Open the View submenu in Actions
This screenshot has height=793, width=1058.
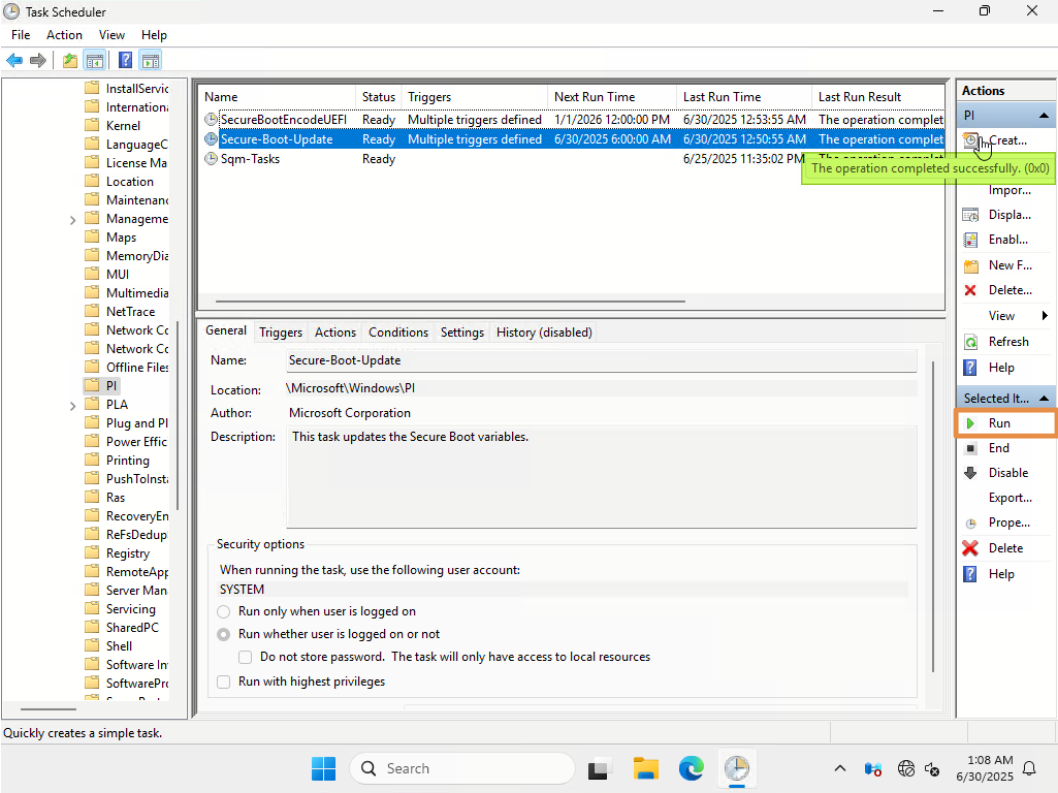click(1003, 314)
